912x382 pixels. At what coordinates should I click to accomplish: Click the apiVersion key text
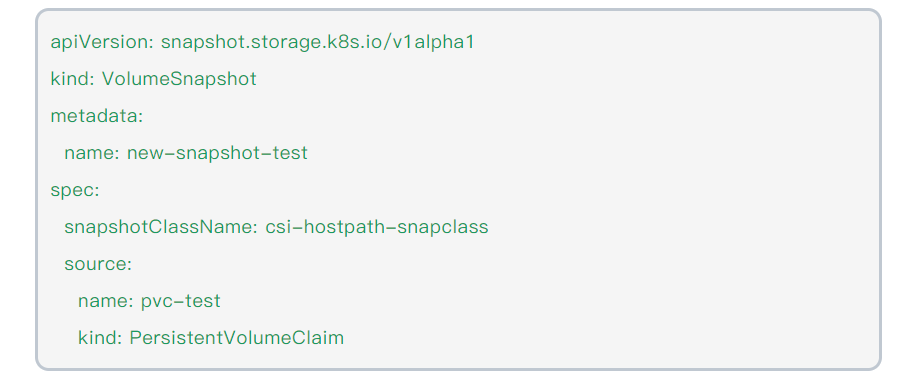[102, 42]
